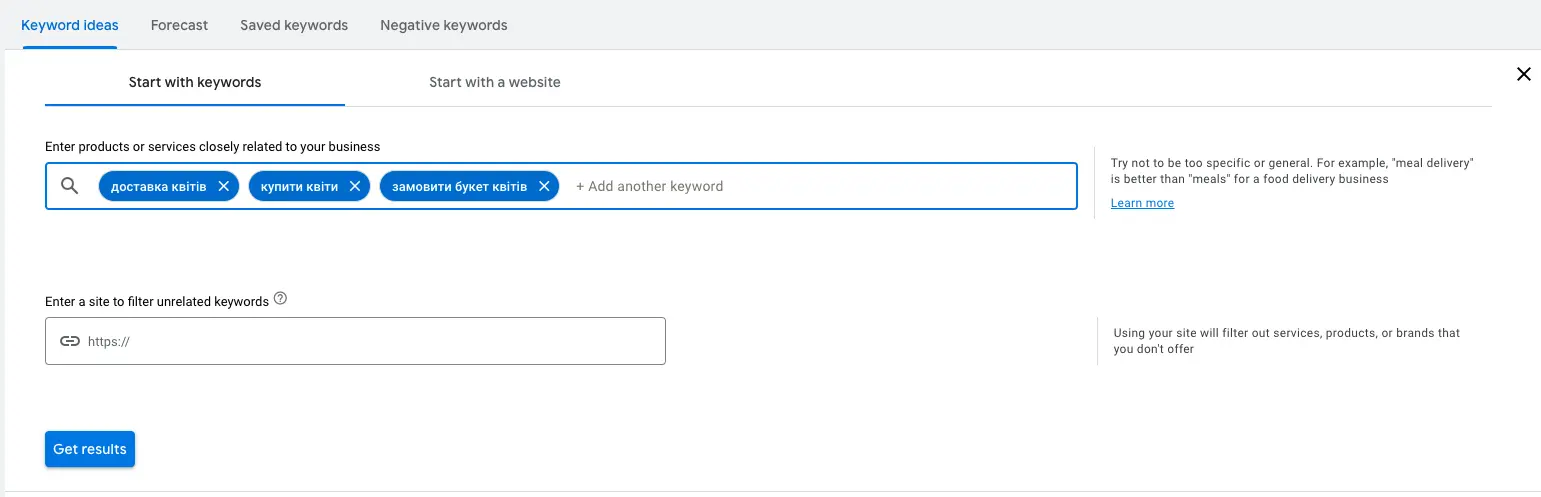Select the "купити квіти" keyword chip text
This screenshot has width=1541, height=497.
click(299, 187)
